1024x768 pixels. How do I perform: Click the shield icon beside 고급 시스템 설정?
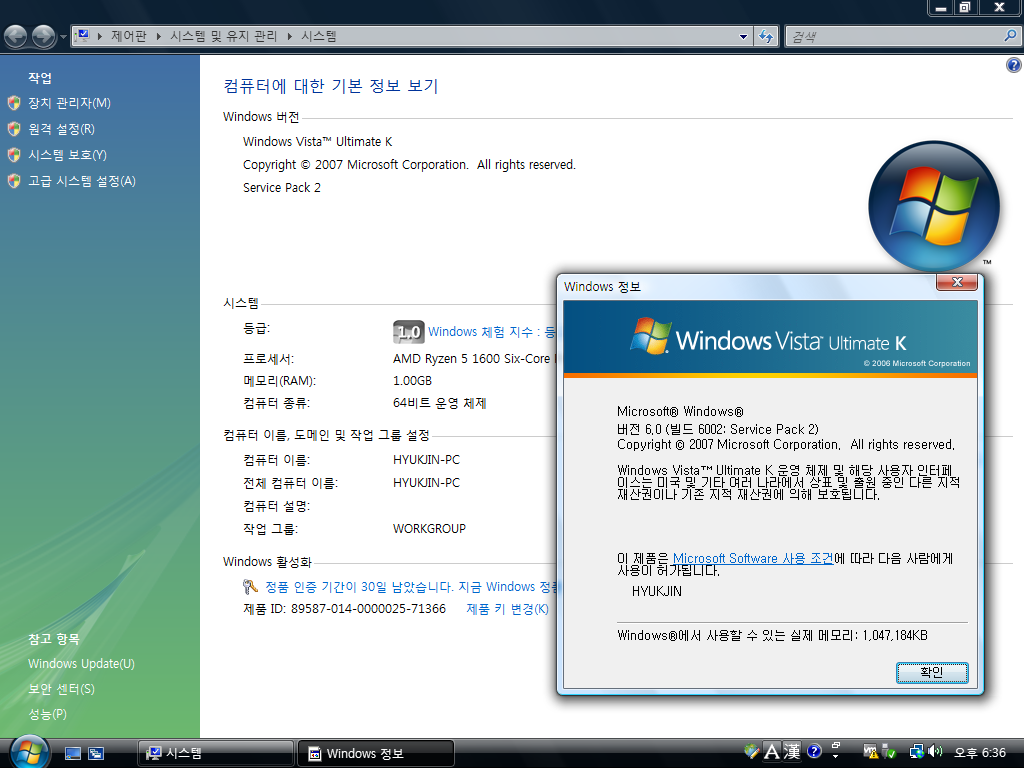click(14, 181)
